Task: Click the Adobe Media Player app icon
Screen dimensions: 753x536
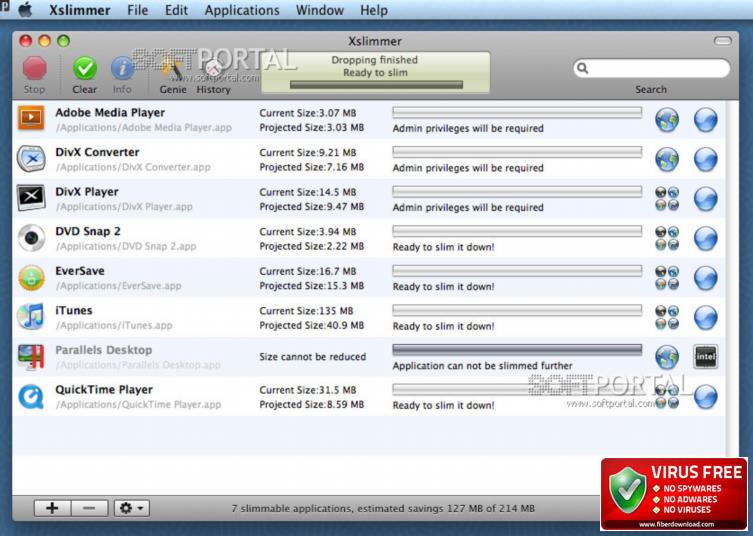Action: 31,119
